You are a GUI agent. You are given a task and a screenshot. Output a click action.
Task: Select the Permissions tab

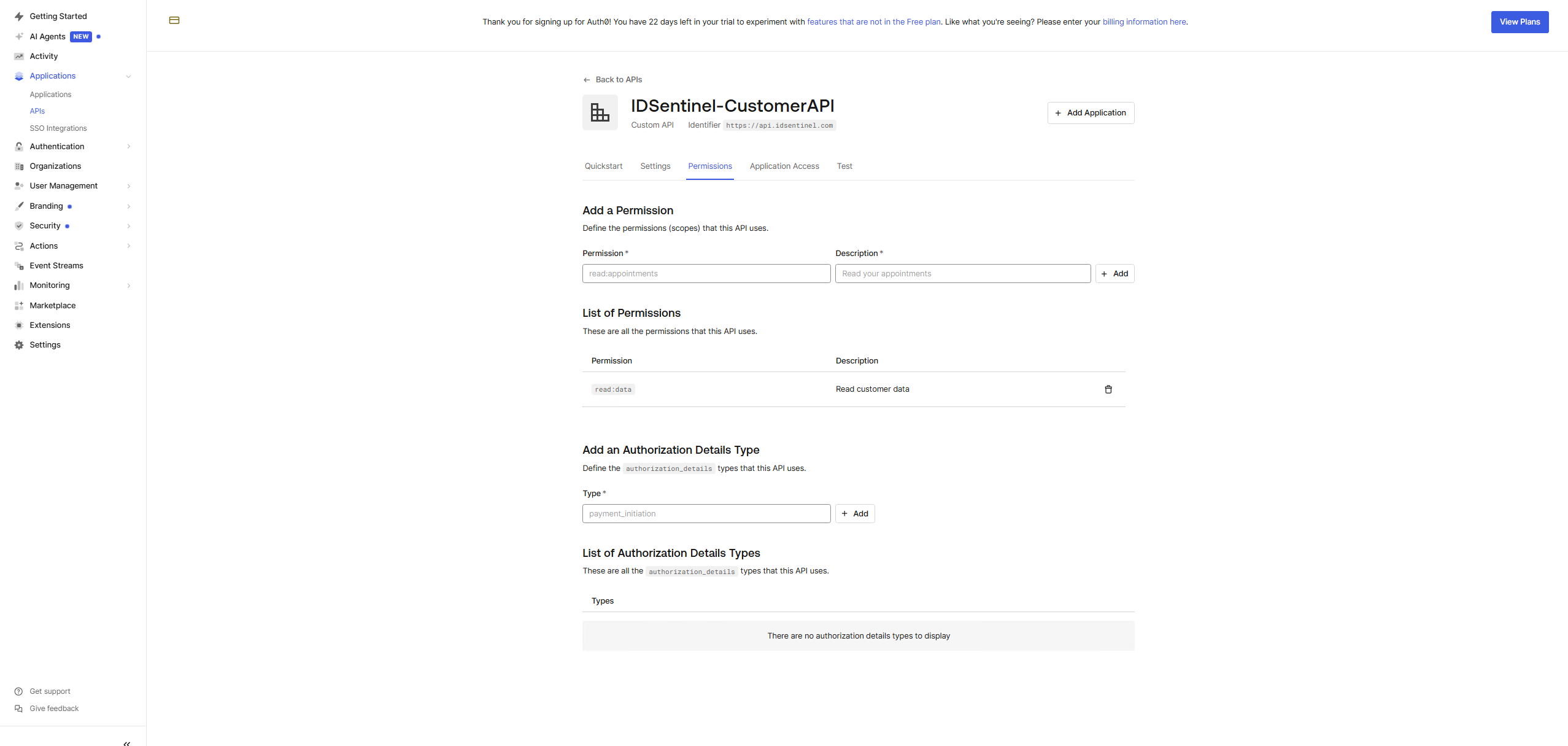point(710,166)
